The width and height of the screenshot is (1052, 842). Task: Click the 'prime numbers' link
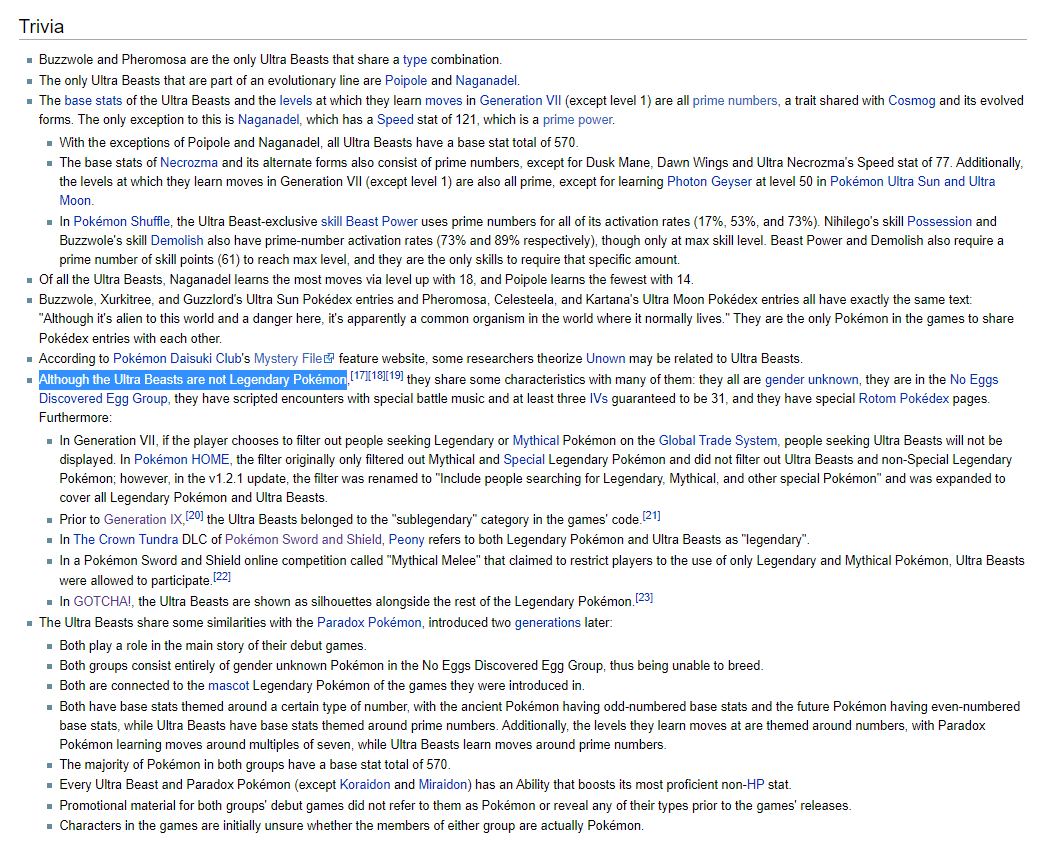point(735,101)
